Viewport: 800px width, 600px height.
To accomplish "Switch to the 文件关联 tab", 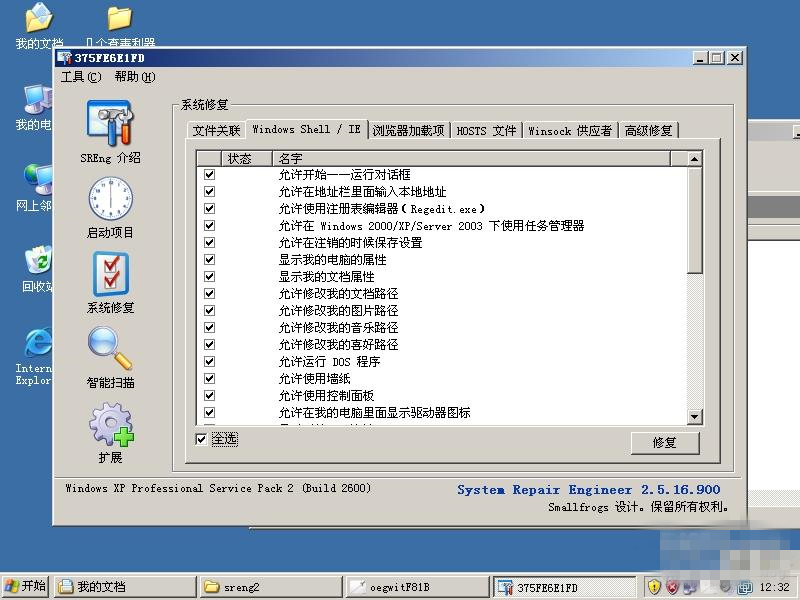I will (216, 131).
